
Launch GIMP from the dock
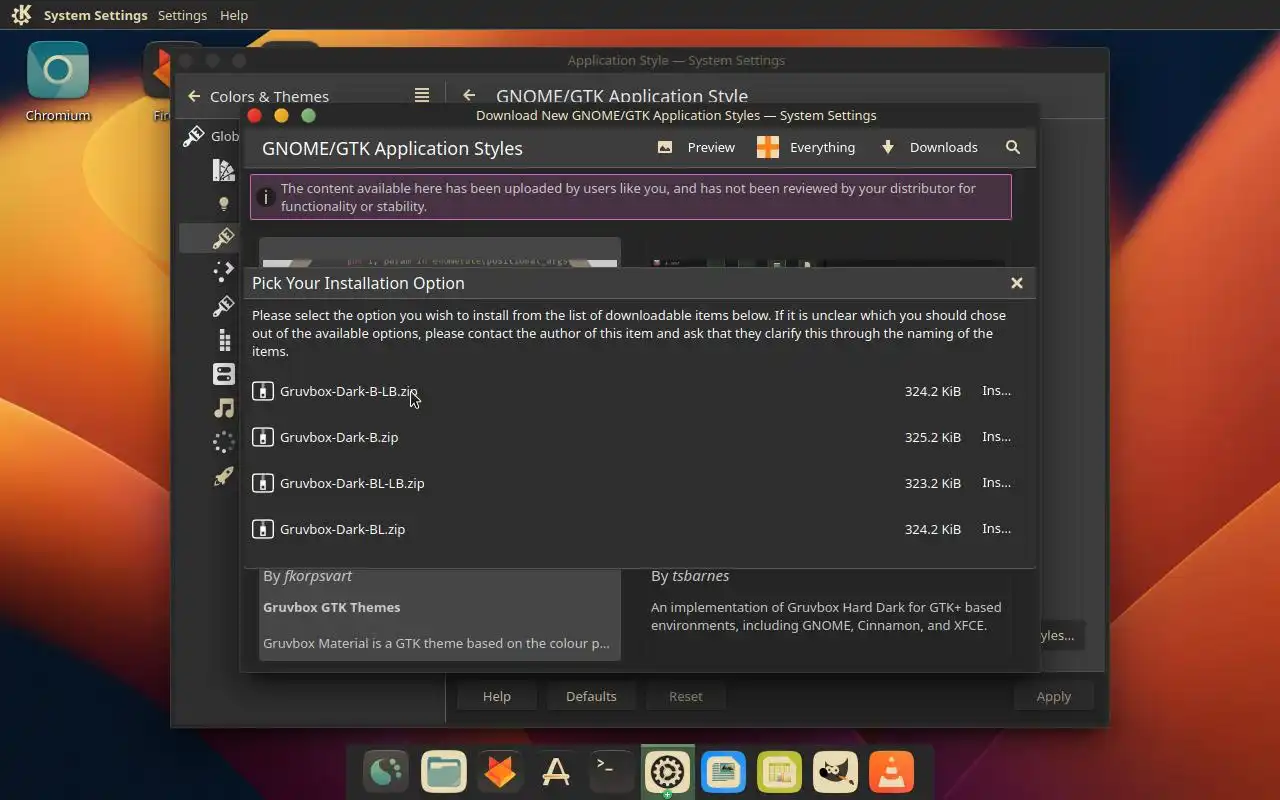835,772
